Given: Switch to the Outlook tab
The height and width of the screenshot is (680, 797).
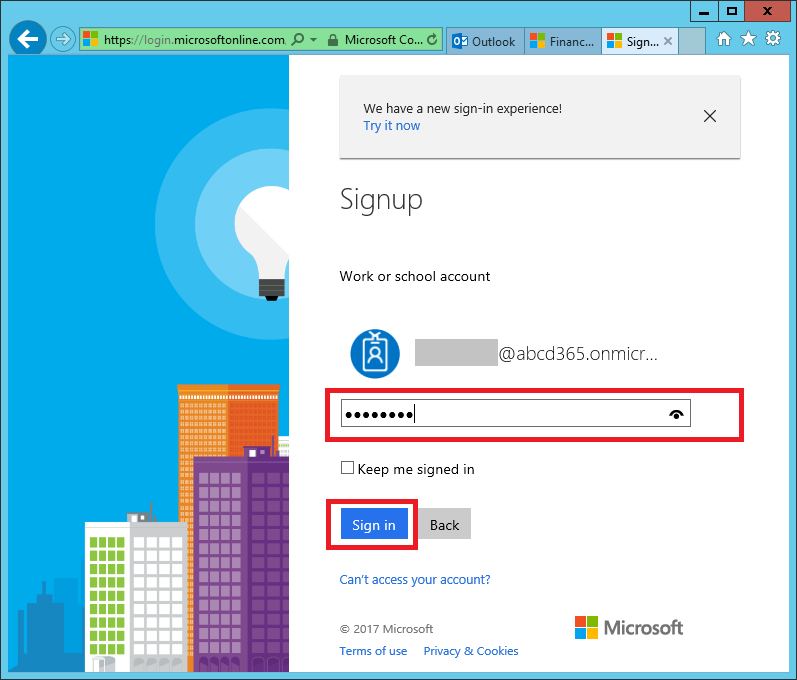Looking at the screenshot, I should [485, 41].
